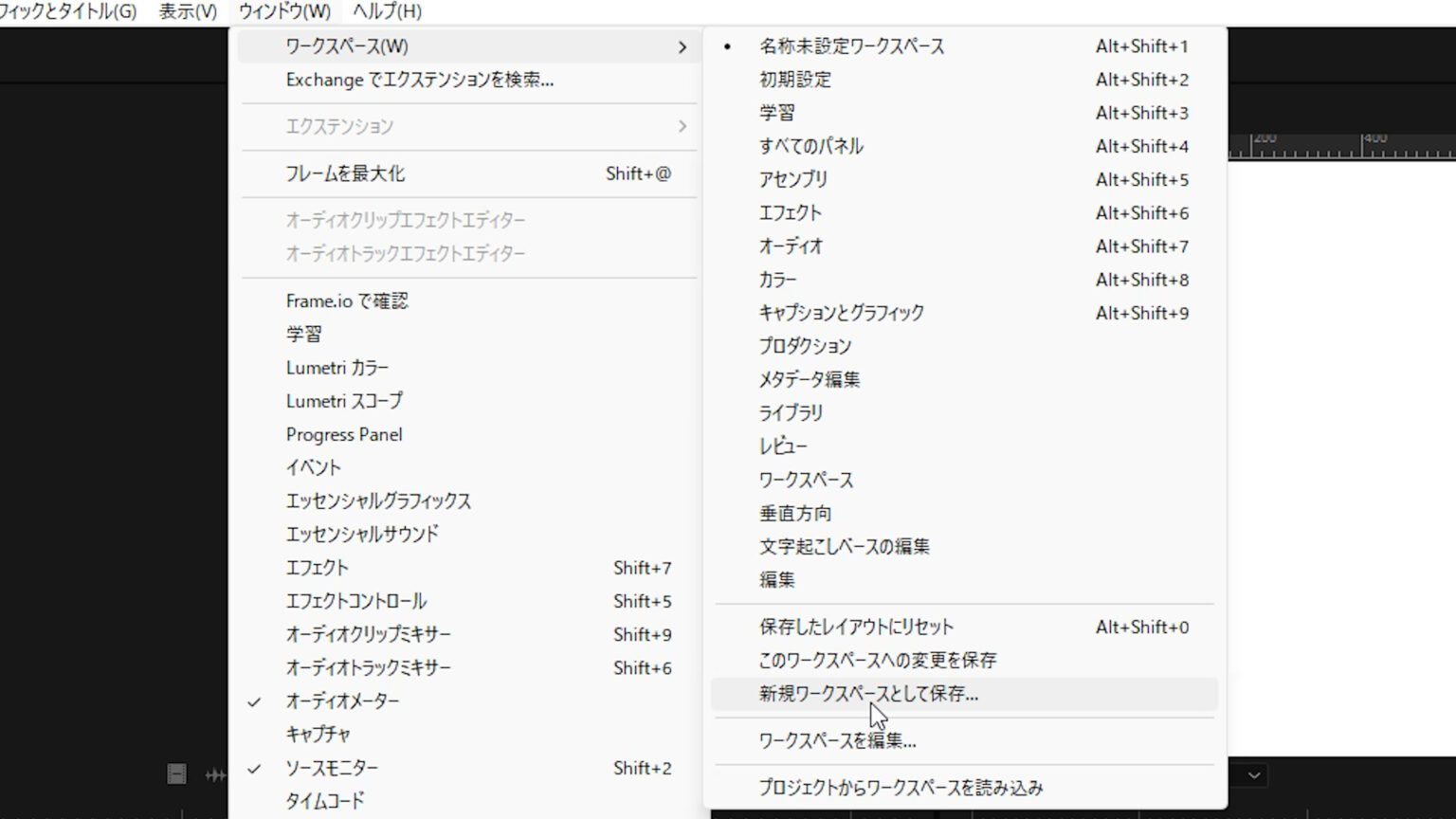Click the filmstrip icon in source monitor

(176, 773)
